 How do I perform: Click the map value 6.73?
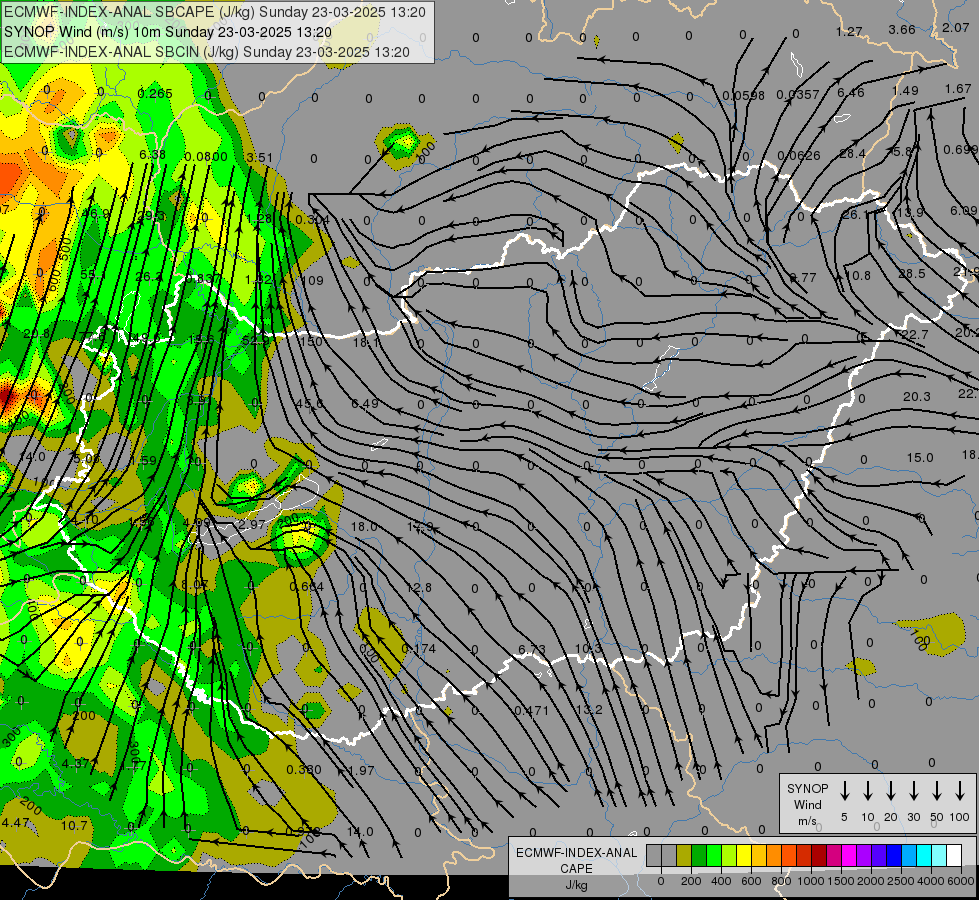[x=532, y=650]
